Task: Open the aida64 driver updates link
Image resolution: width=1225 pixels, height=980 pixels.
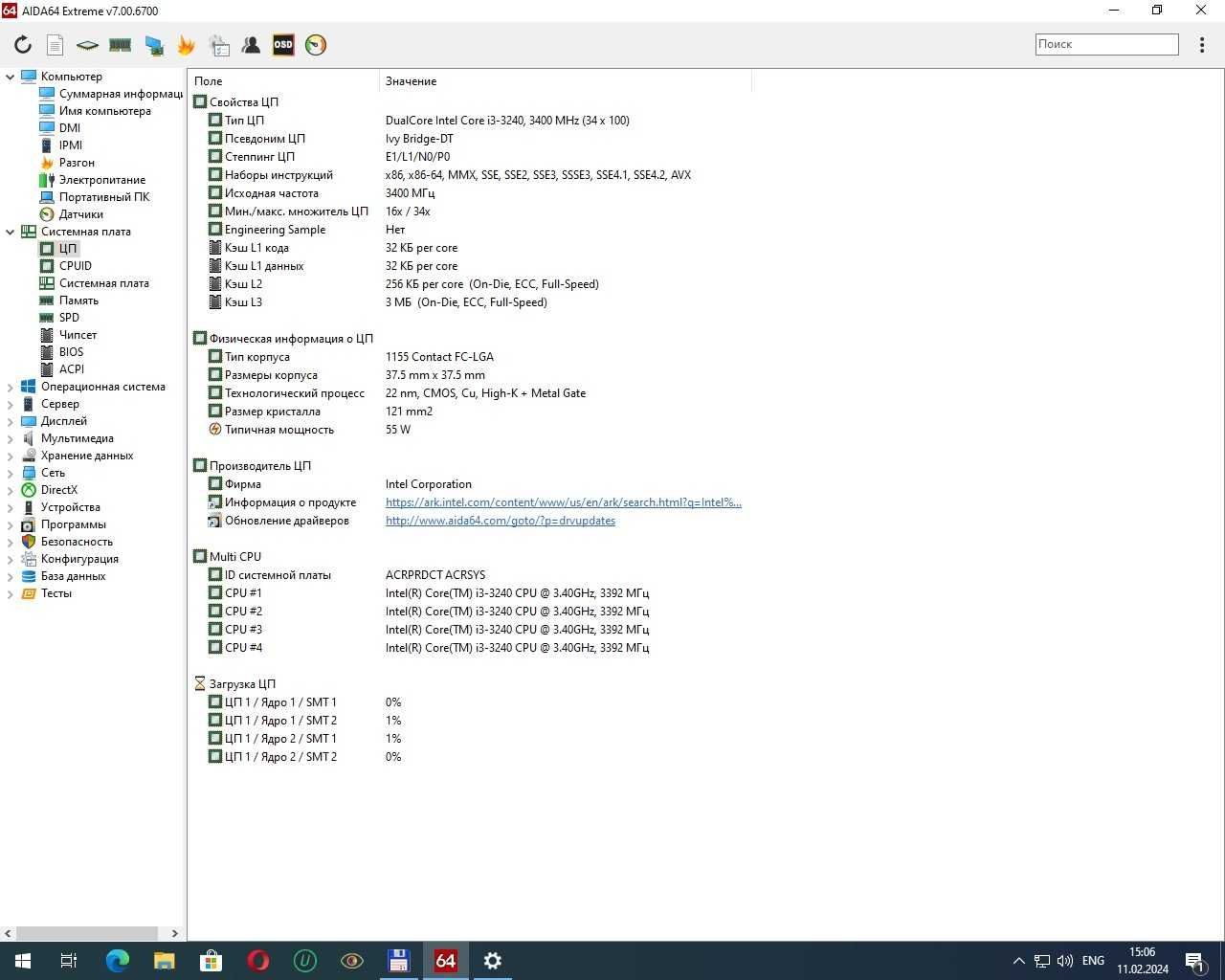Action: pos(501,521)
